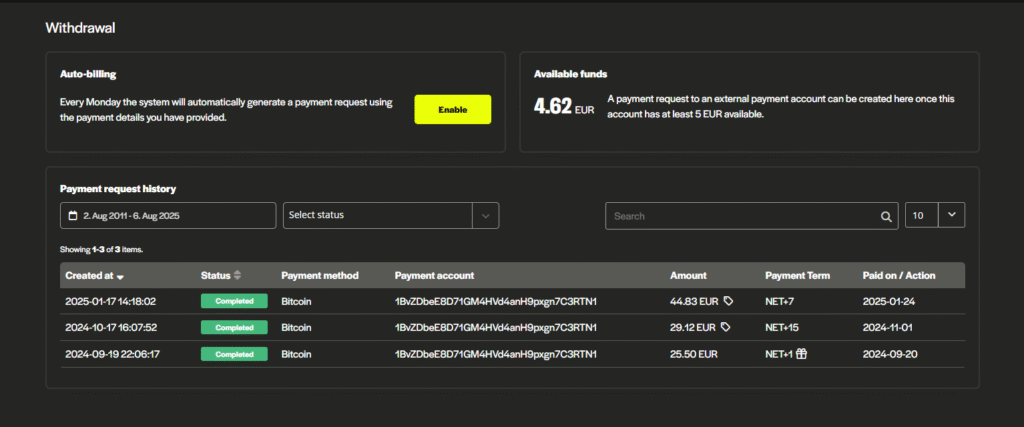Click the gift icon next to NET+1
Viewport: 1024px width, 427px height.
pos(801,354)
